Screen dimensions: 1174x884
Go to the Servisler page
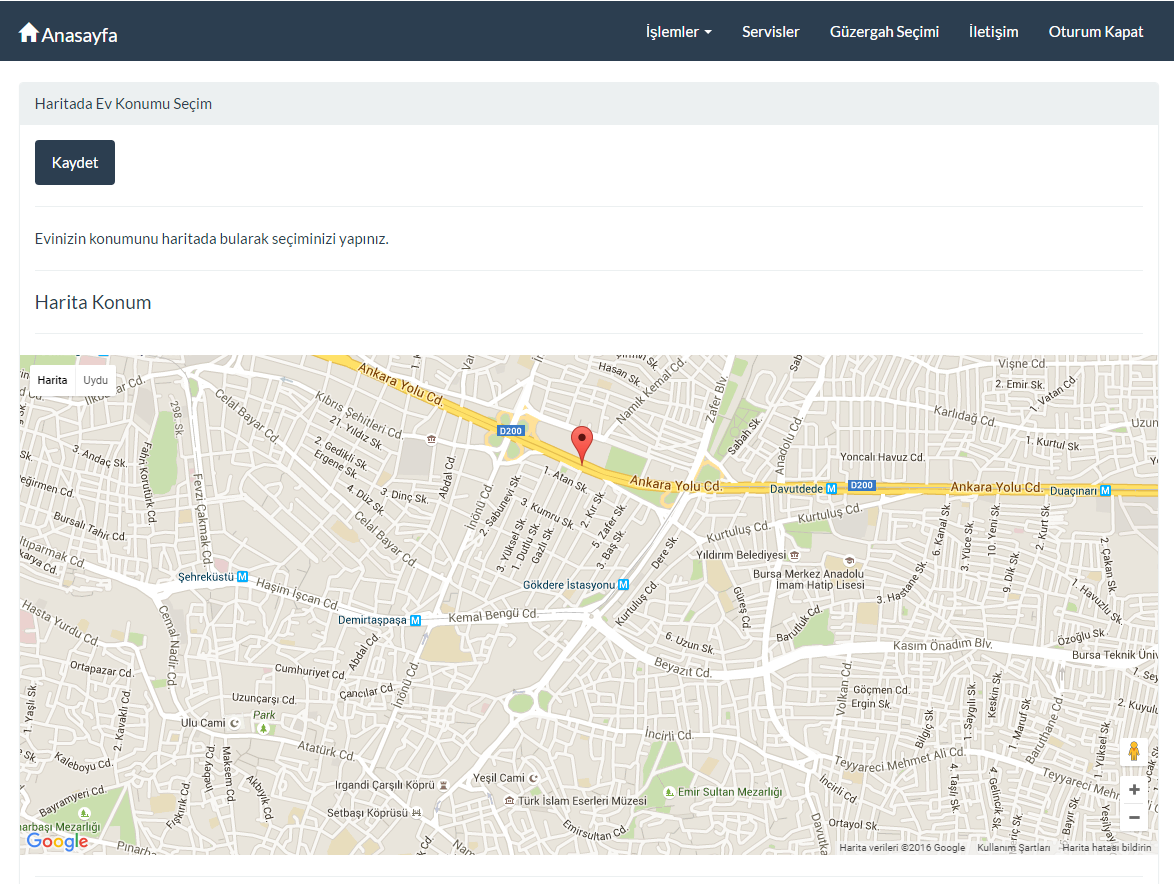tap(770, 31)
